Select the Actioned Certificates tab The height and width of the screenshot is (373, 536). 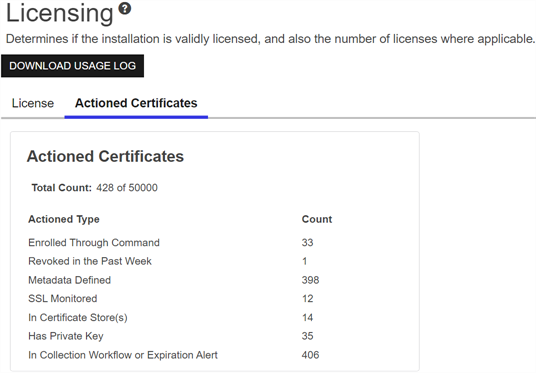click(136, 103)
